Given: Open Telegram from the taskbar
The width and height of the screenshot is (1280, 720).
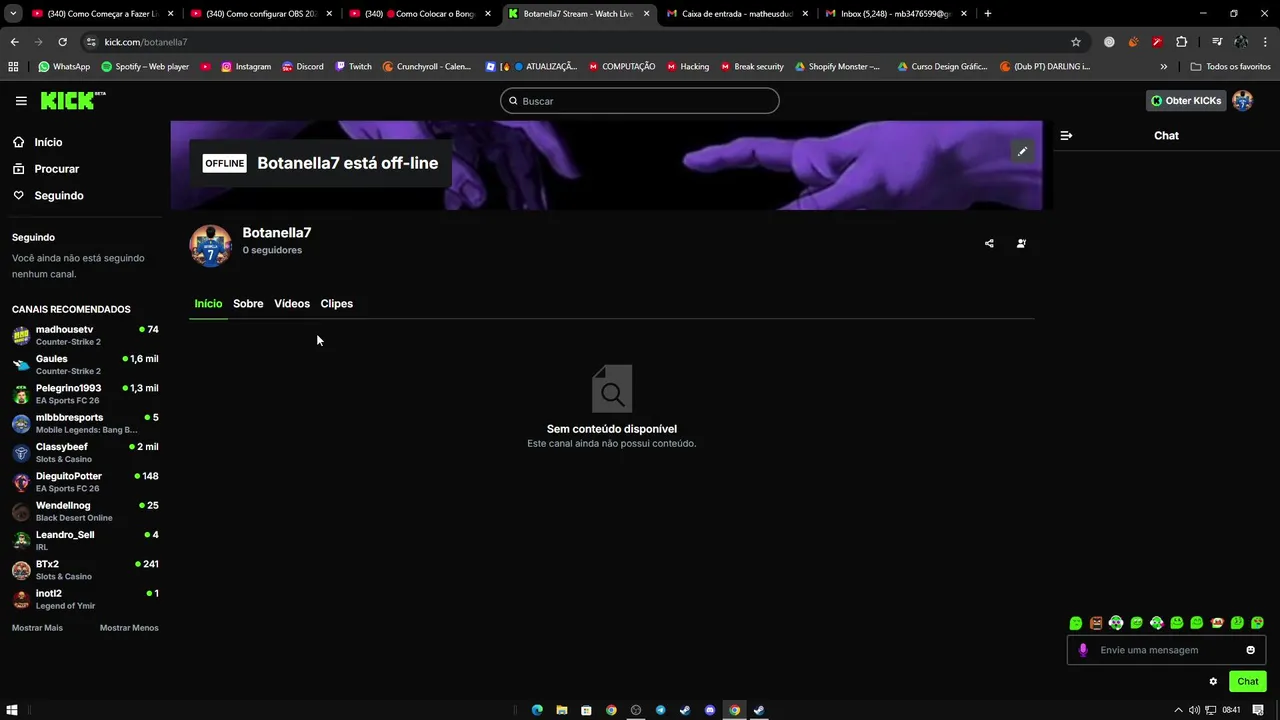Looking at the screenshot, I should point(660,710).
